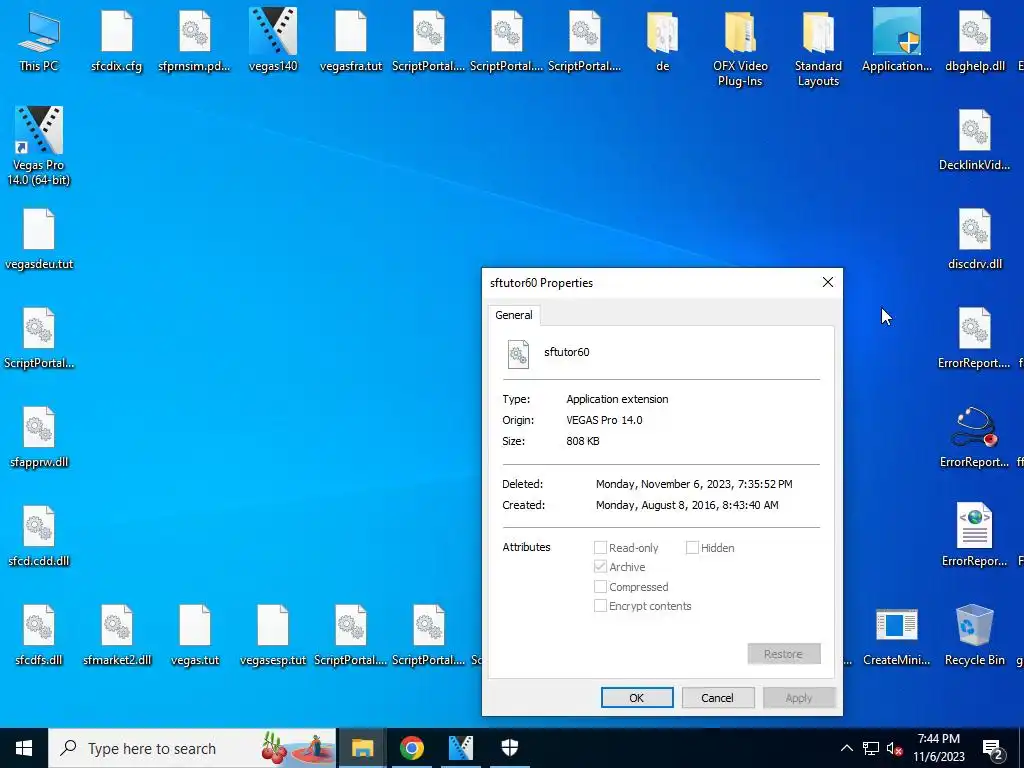Select the sfmarket2.dll file icon
The height and width of the screenshot is (768, 1024).
(x=117, y=635)
